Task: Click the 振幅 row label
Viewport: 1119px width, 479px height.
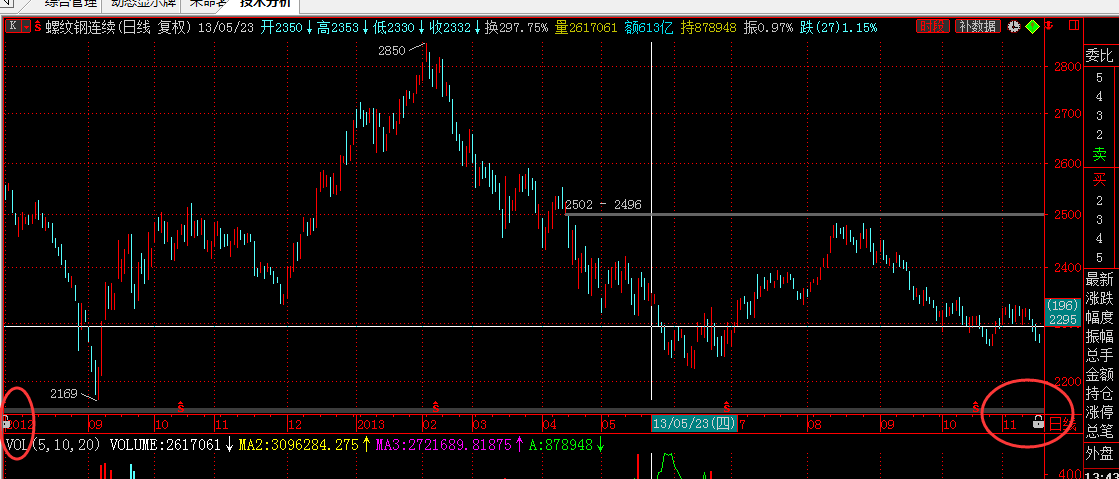Action: [1100, 336]
